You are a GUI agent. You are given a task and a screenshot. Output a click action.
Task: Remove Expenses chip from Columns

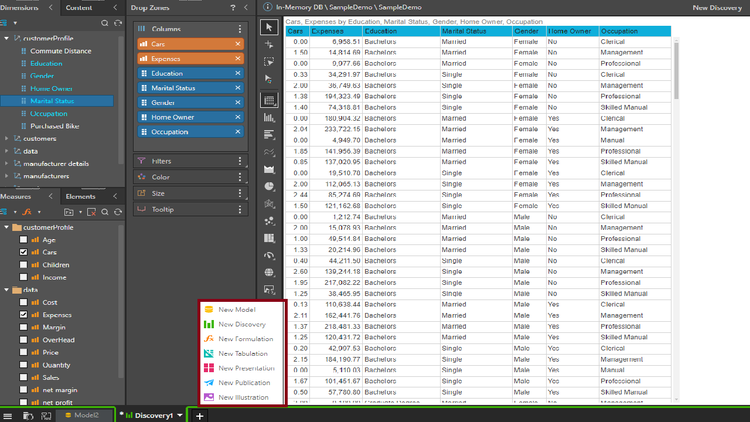[238, 59]
